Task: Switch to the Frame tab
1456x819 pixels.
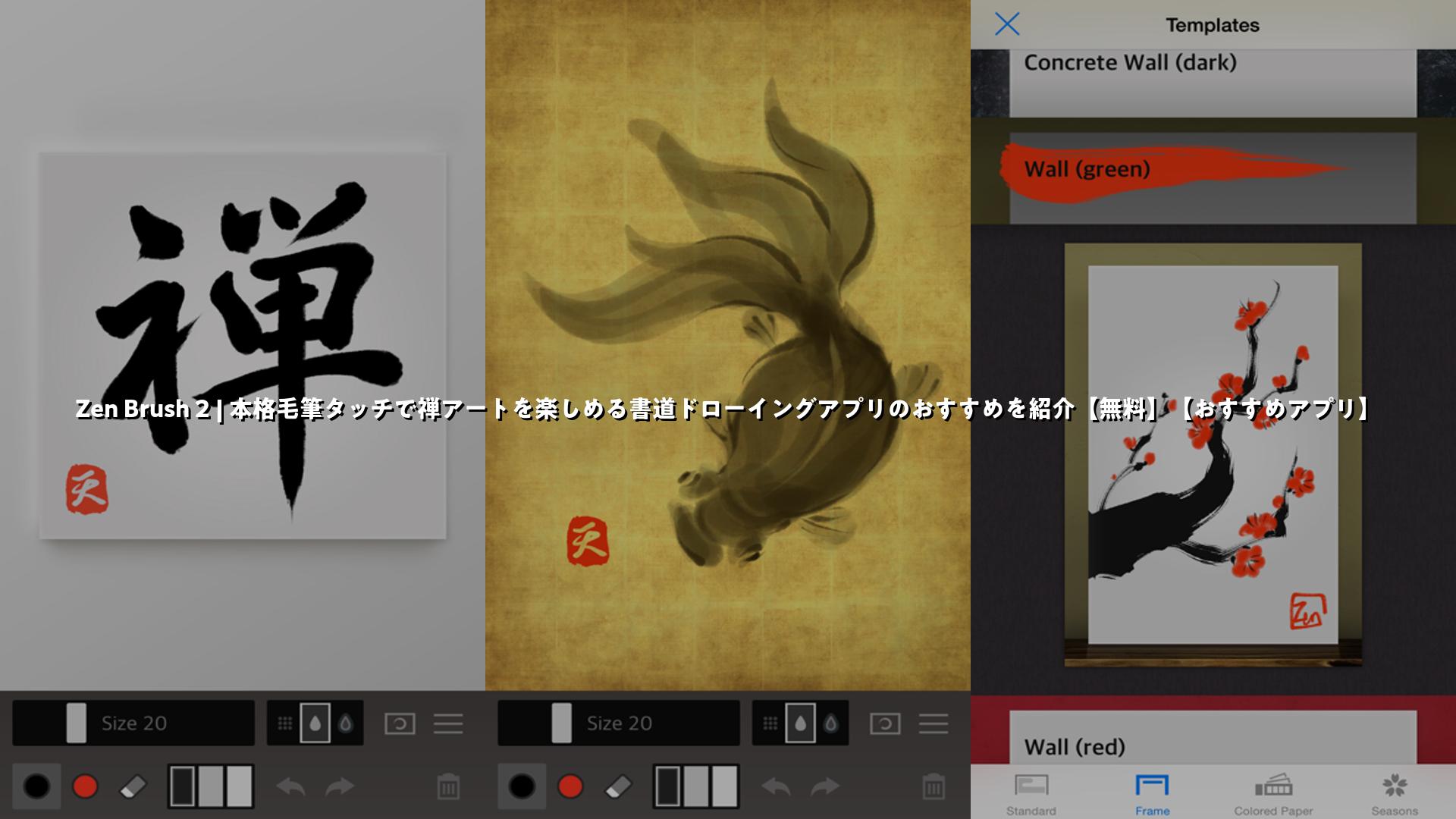Action: point(1153,794)
